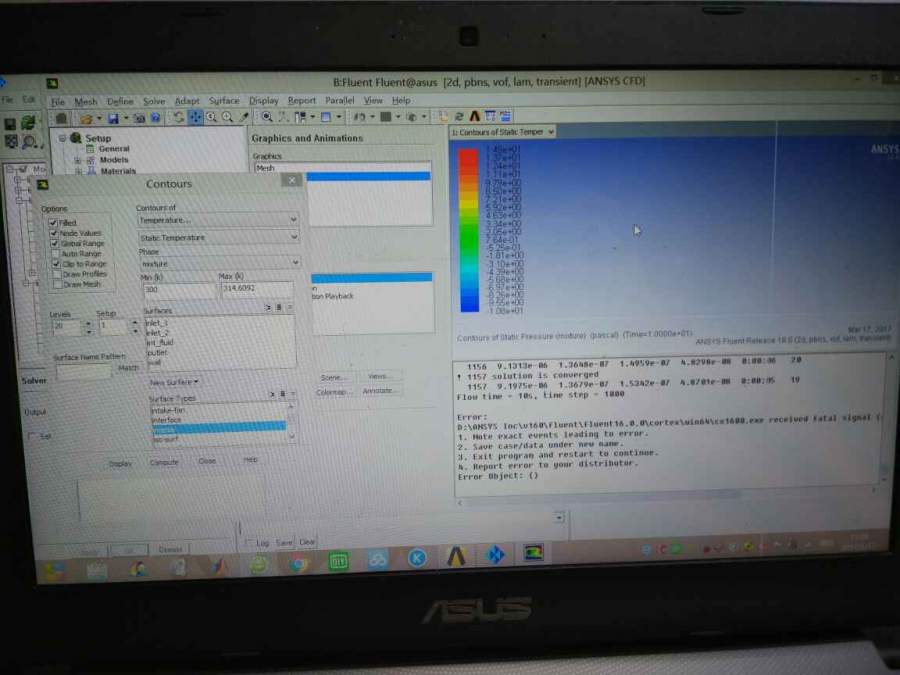
Task: Open the Static Temperature dropdown
Action: 219,237
